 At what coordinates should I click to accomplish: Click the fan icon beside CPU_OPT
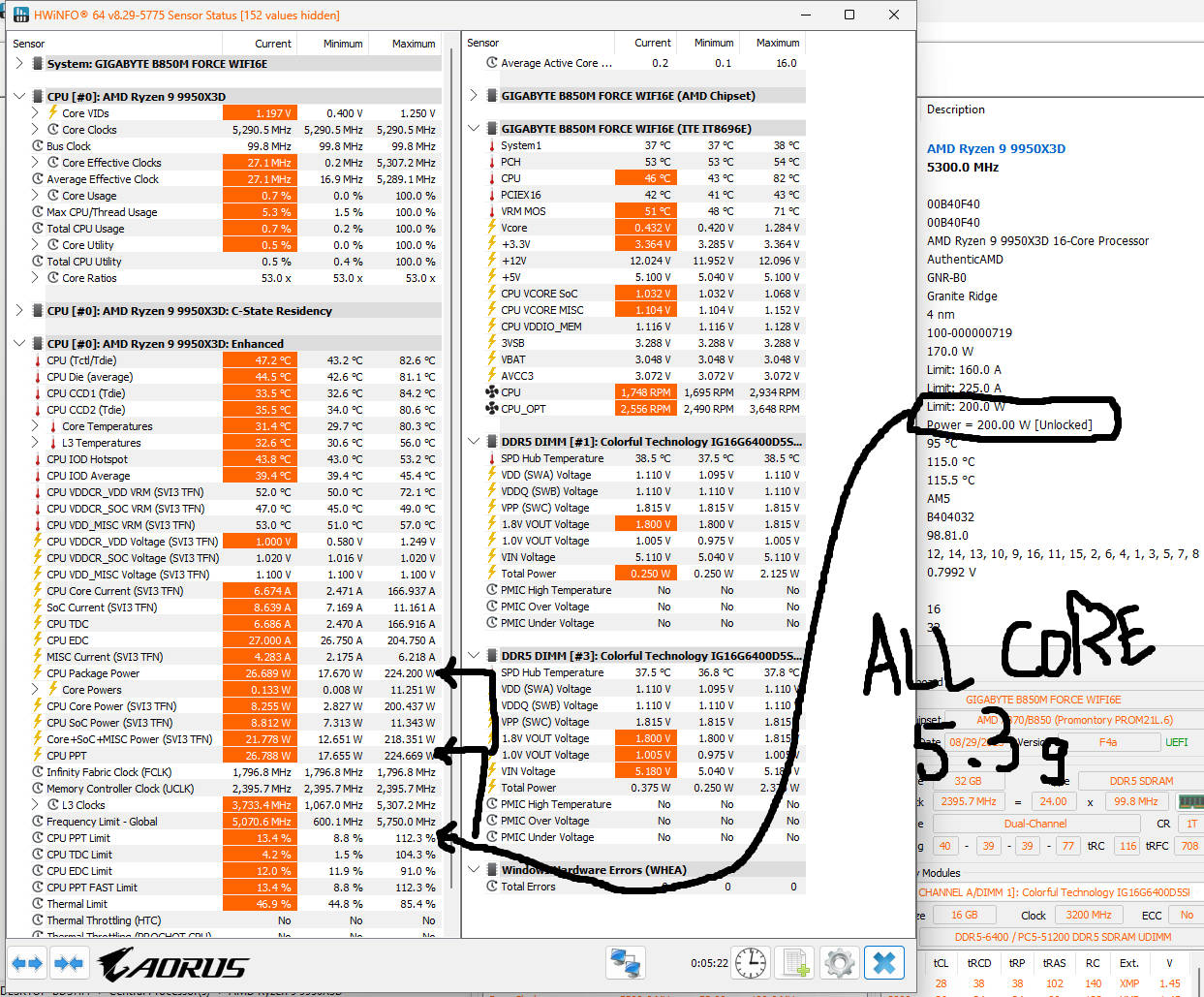pyautogui.click(x=491, y=409)
